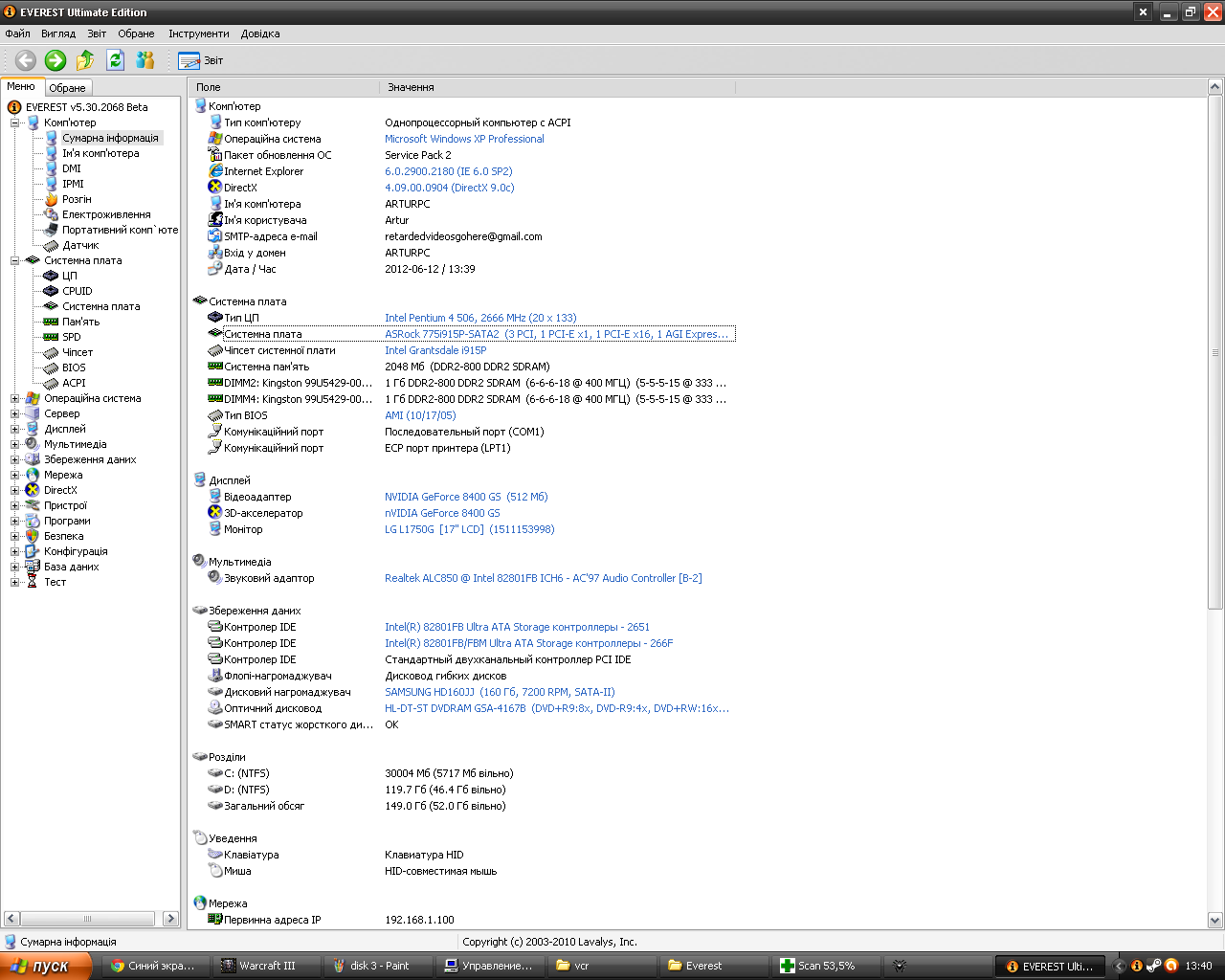
Task: Open the Microsoft Windows XP Professional link
Action: pos(464,139)
